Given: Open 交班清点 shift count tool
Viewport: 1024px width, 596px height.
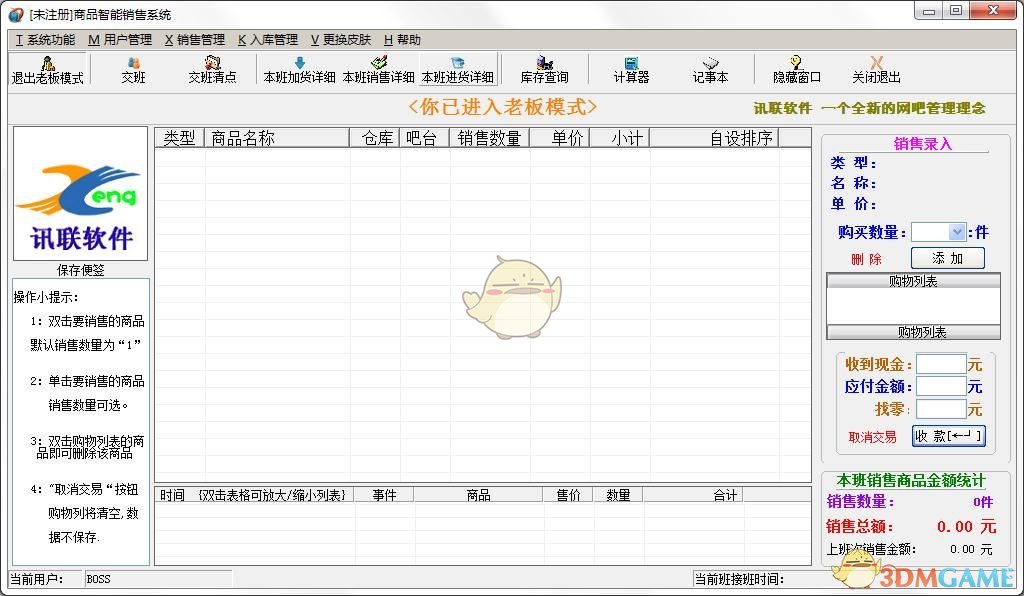Looking at the screenshot, I should coord(212,70).
